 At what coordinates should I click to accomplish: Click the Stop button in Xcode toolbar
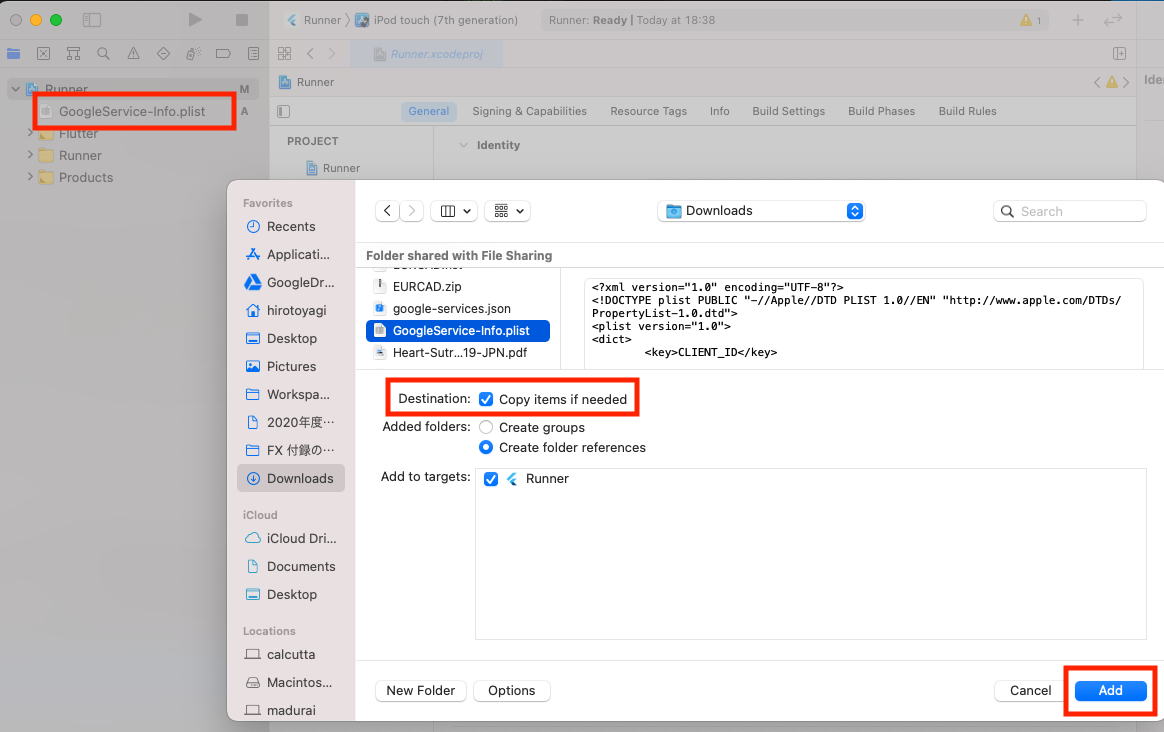[x=242, y=20]
